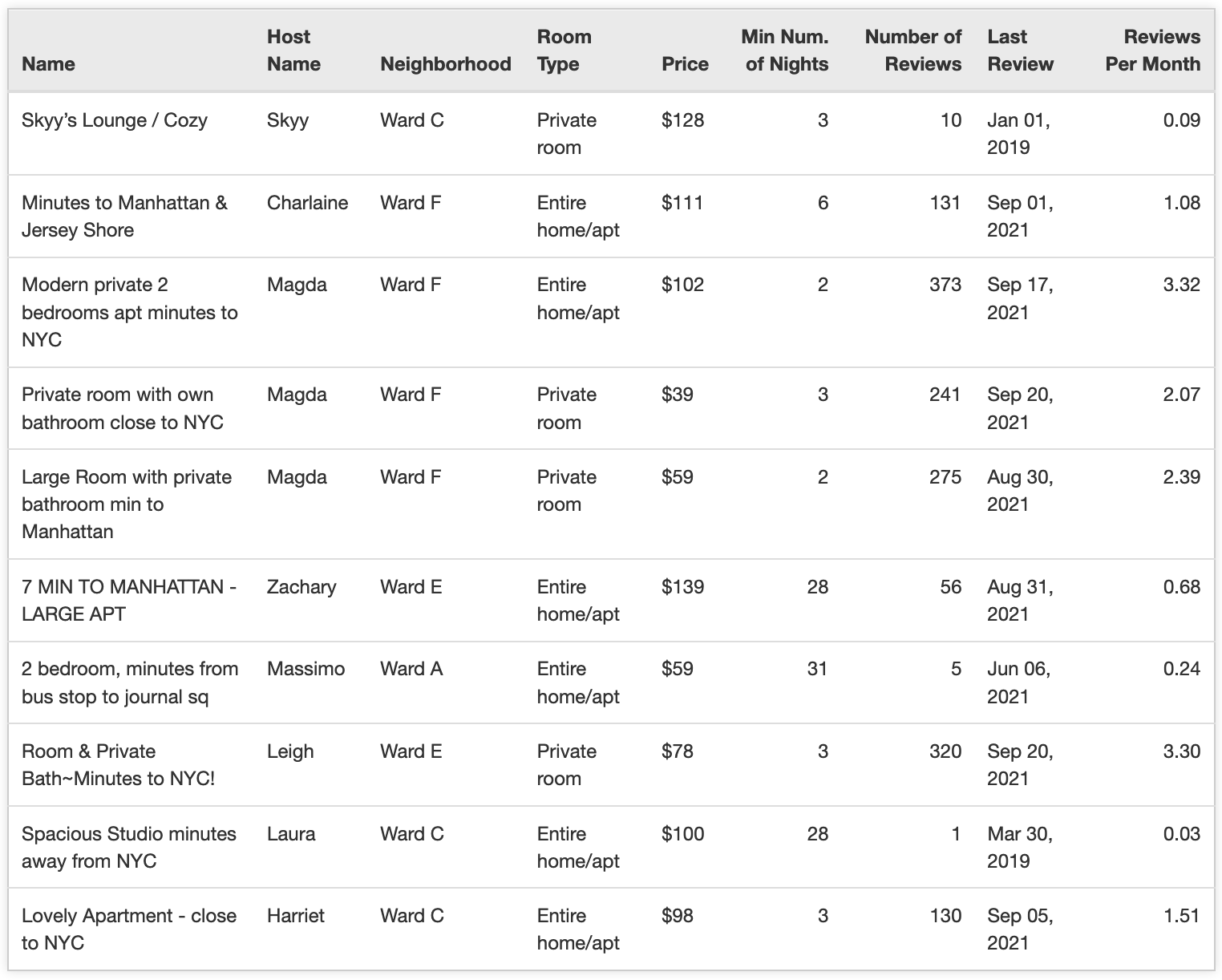1222x980 pixels.
Task: Click the Name column header
Action: [x=48, y=64]
